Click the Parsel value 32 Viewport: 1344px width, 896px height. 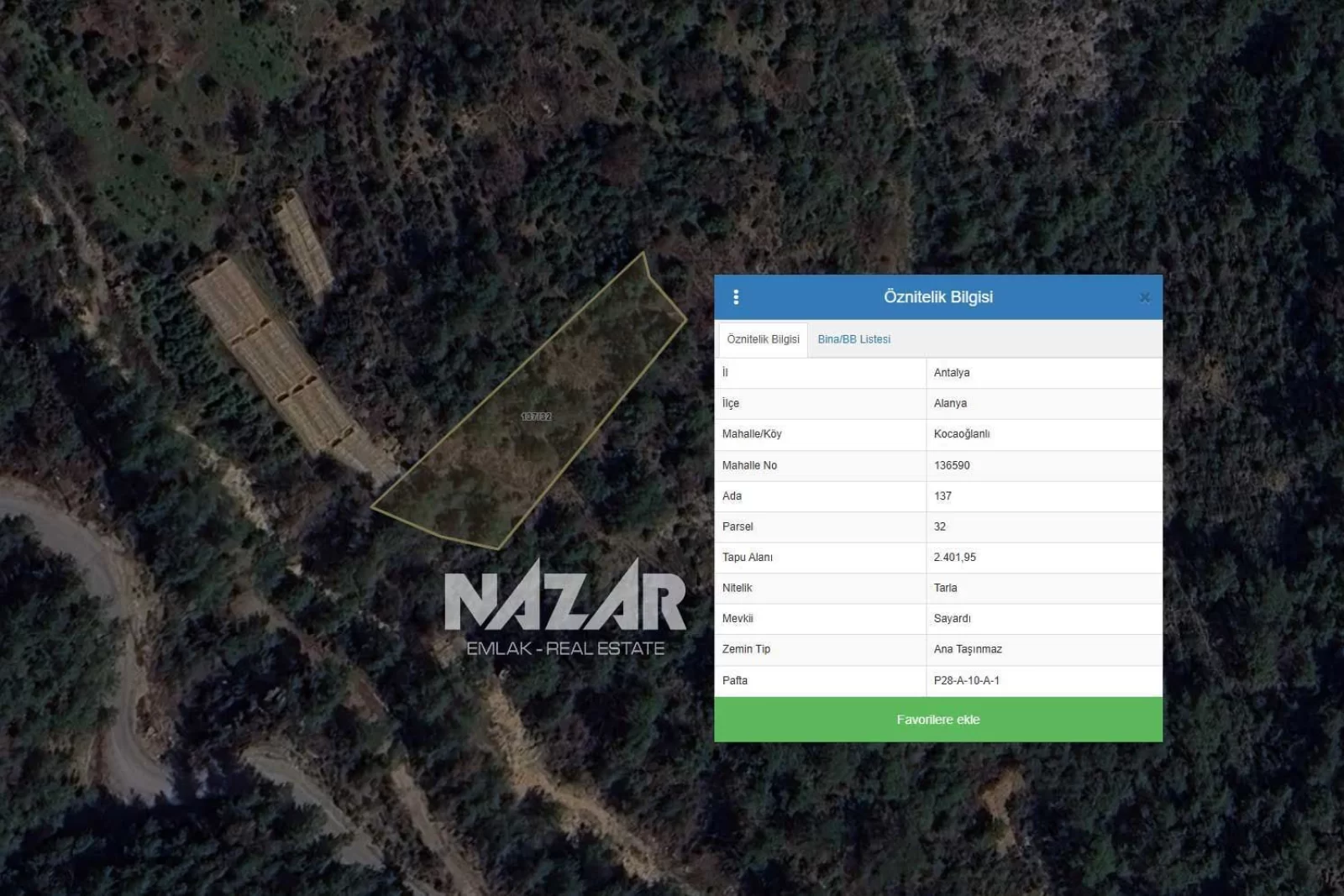[x=940, y=527]
